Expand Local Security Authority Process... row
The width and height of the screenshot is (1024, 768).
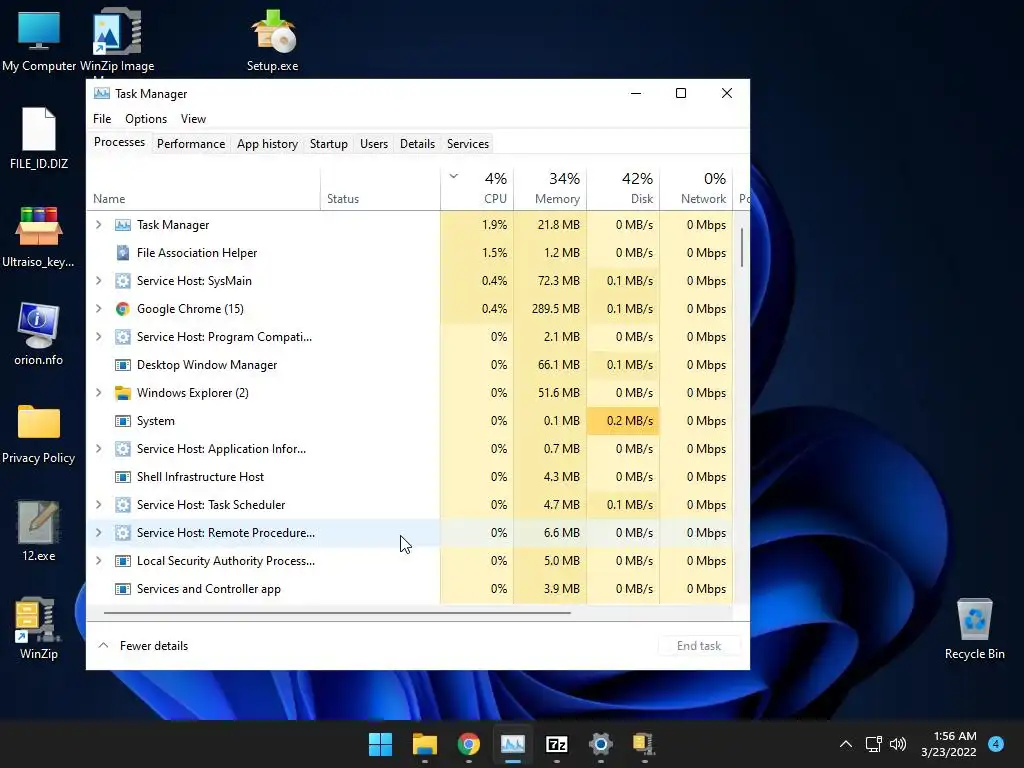pos(99,561)
